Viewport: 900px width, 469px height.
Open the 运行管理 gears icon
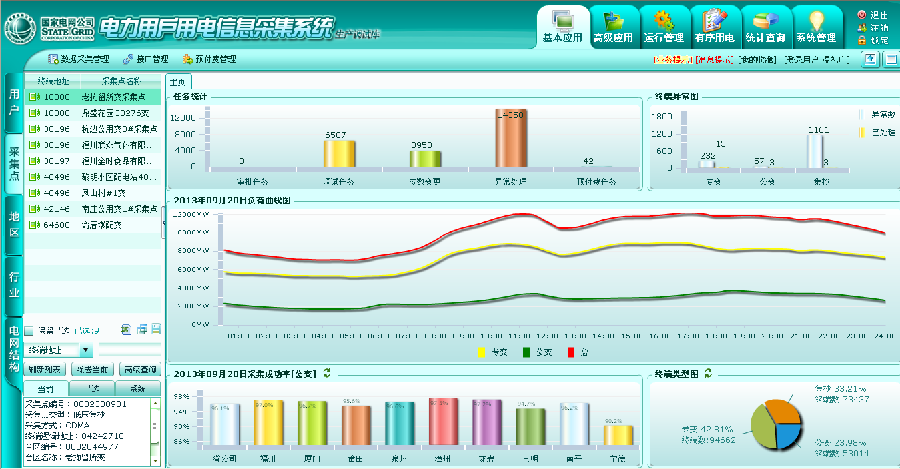coord(662,20)
